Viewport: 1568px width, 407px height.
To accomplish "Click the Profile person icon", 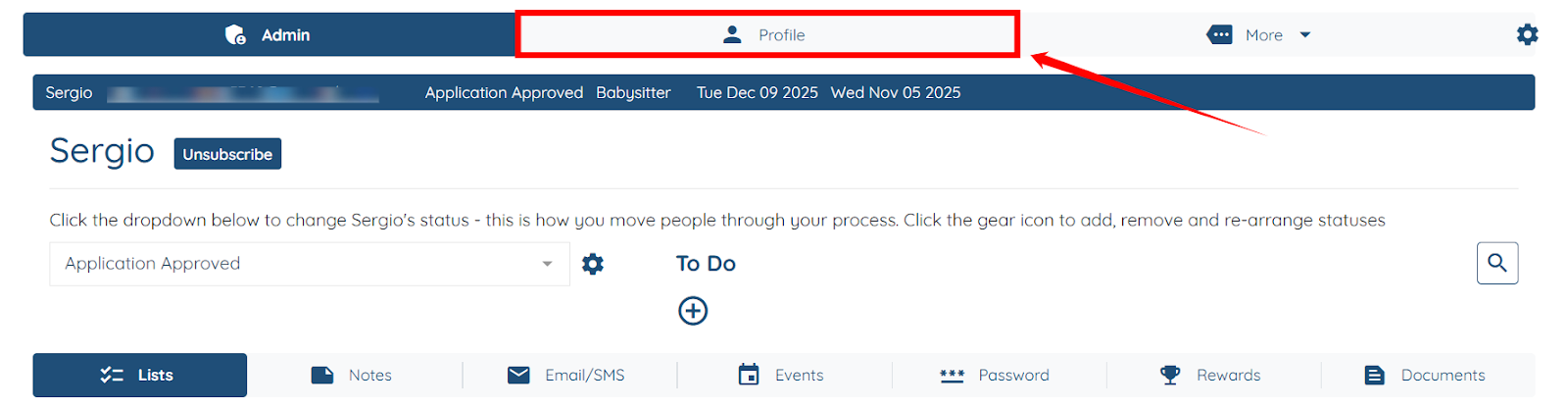I will tap(732, 34).
